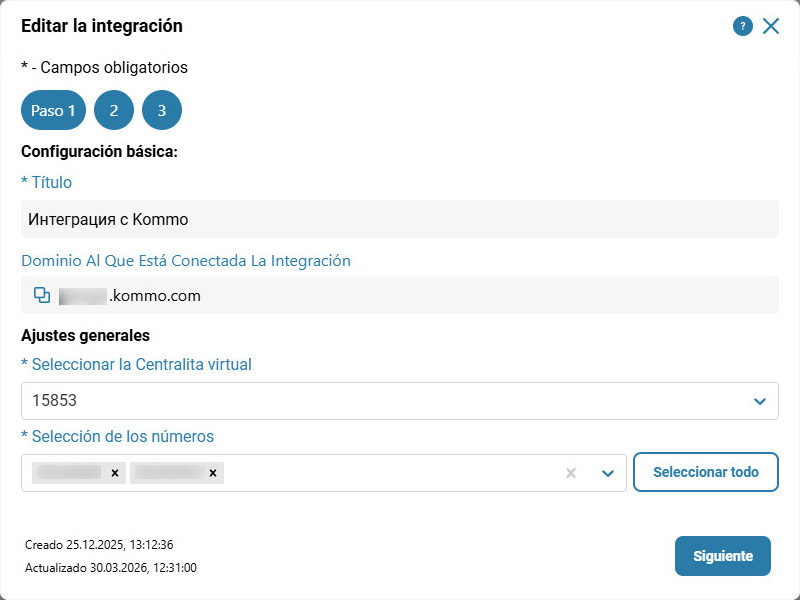
Task: Click the Actualizado 30.03.2026 timestamp
Action: coord(111,567)
